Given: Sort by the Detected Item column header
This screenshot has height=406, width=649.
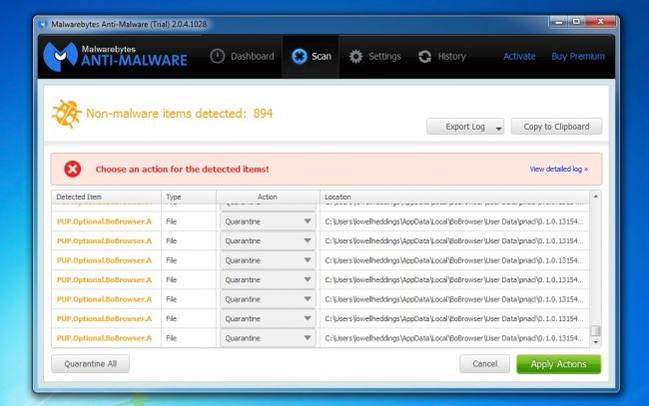Looking at the screenshot, I should pos(106,197).
